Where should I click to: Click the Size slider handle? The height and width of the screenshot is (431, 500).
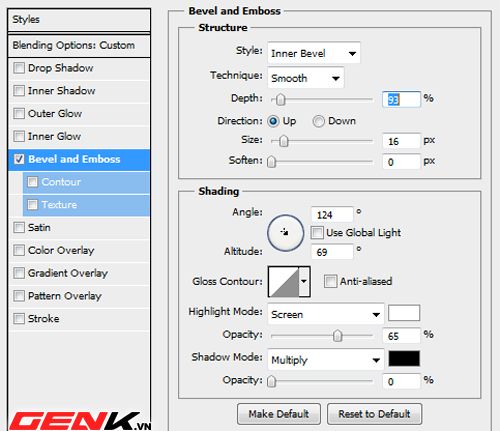[x=284, y=141]
